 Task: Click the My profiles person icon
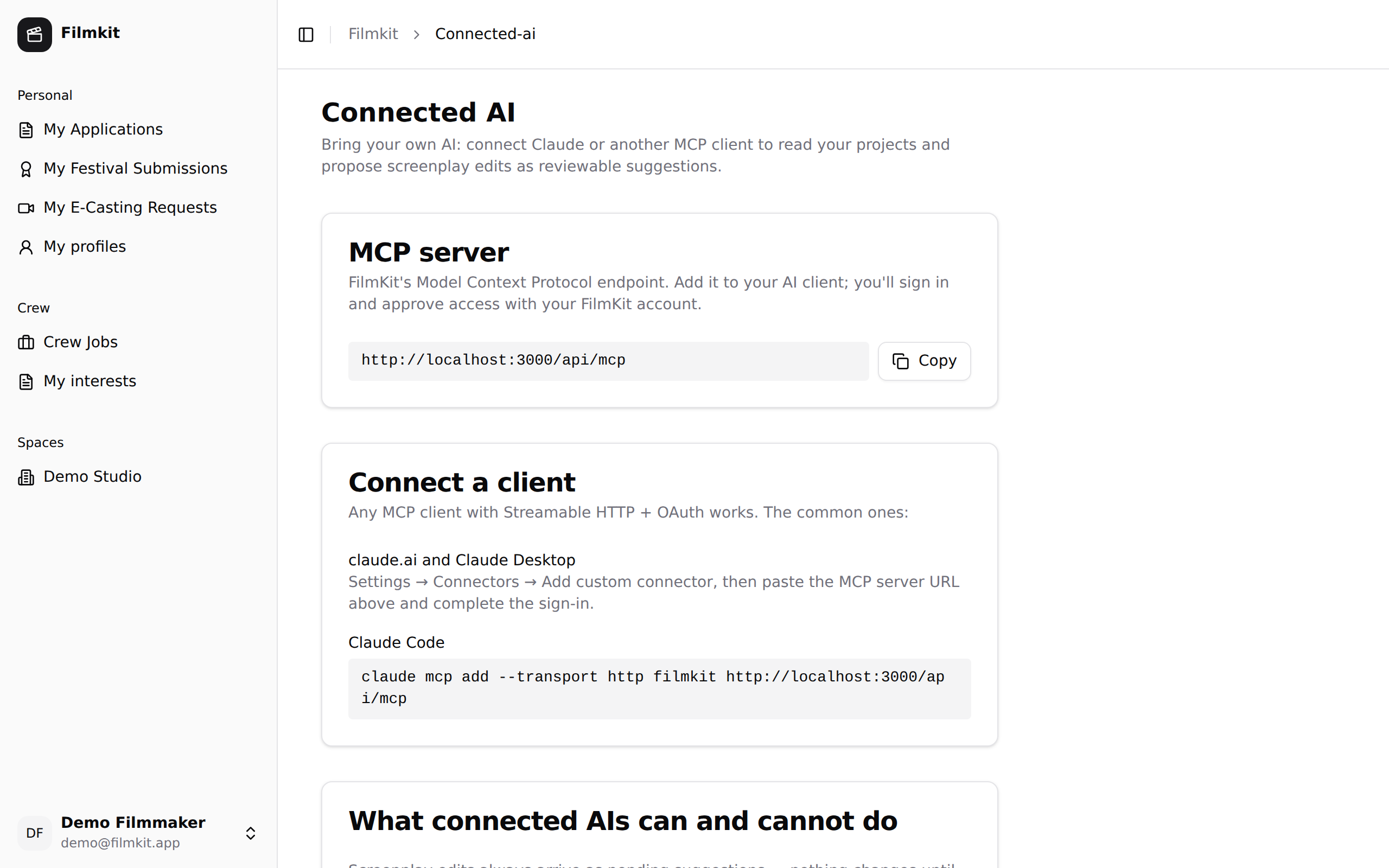[26, 247]
